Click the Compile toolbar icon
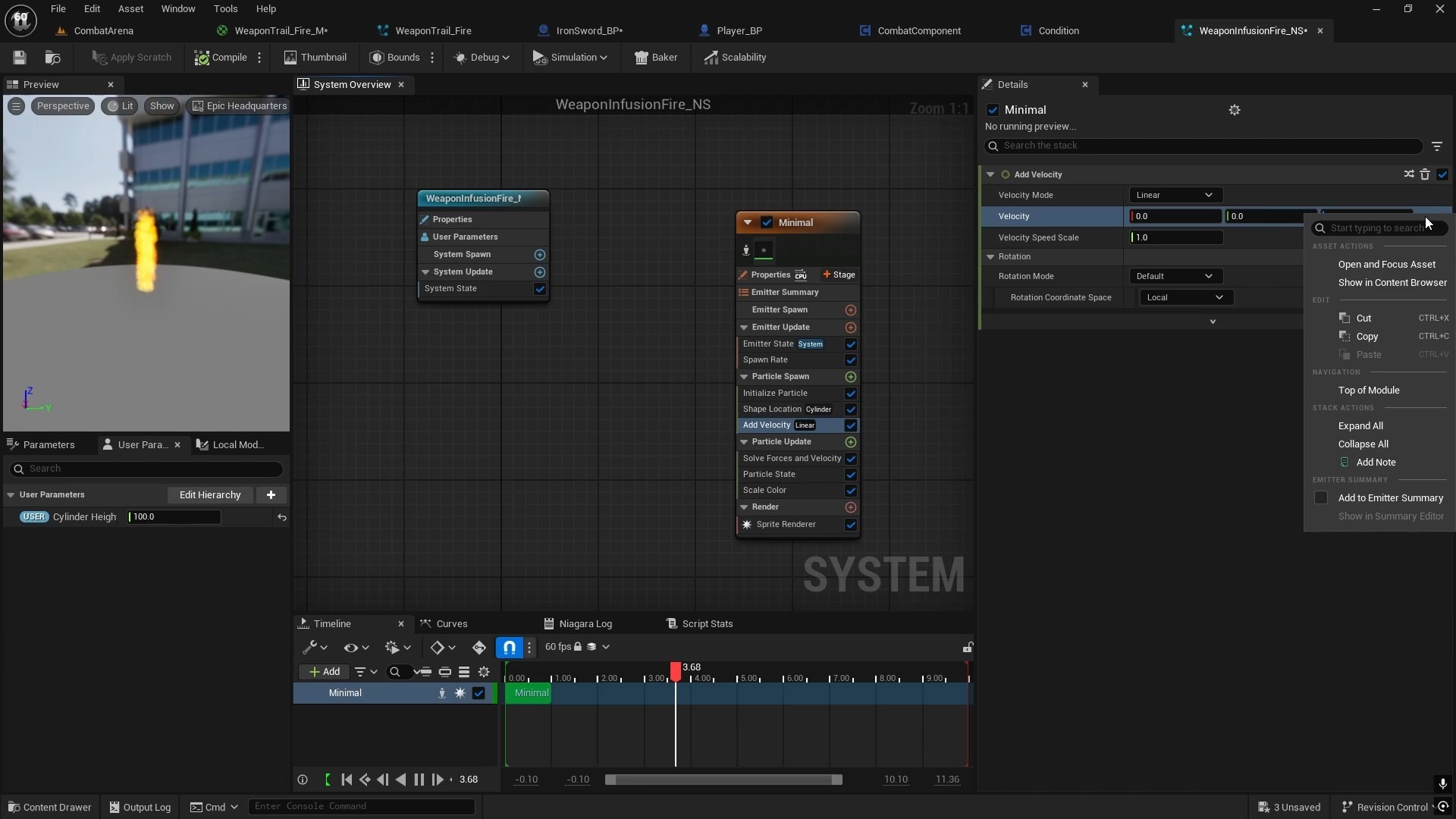The height and width of the screenshot is (819, 1456). pyautogui.click(x=202, y=58)
